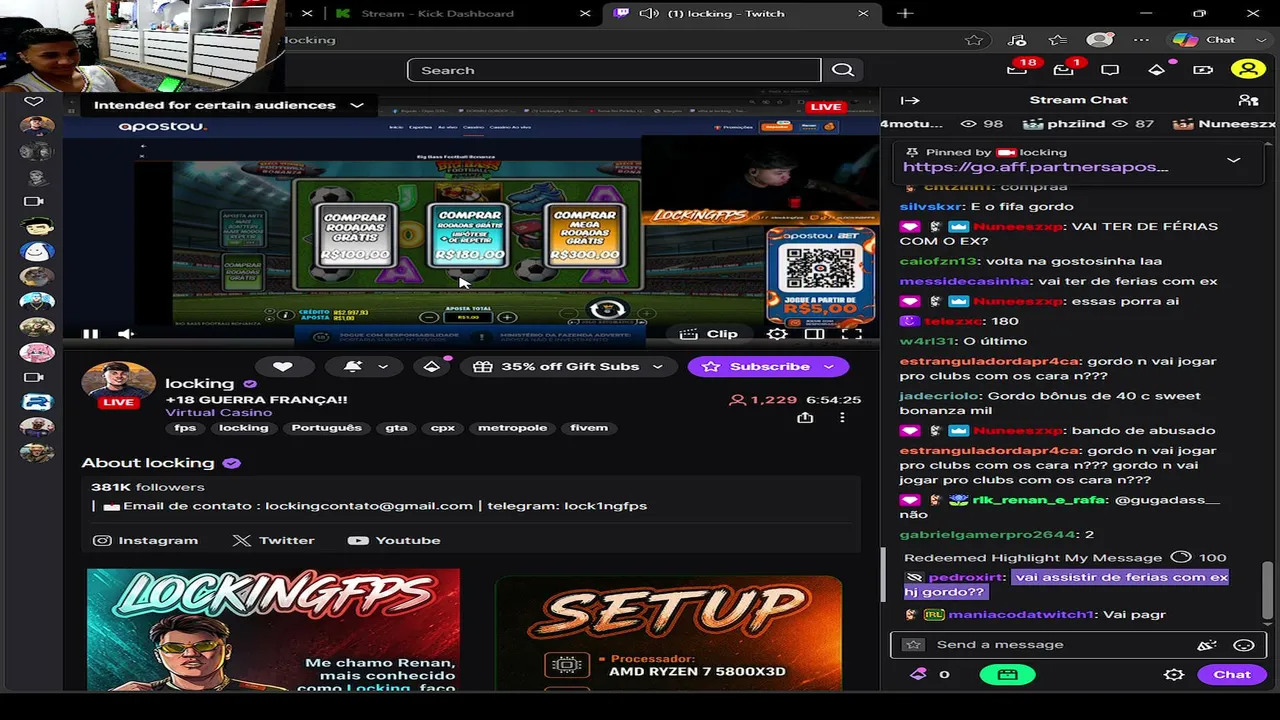
Task: Open 35% off Gift Subs dropdown
Action: pyautogui.click(x=569, y=367)
